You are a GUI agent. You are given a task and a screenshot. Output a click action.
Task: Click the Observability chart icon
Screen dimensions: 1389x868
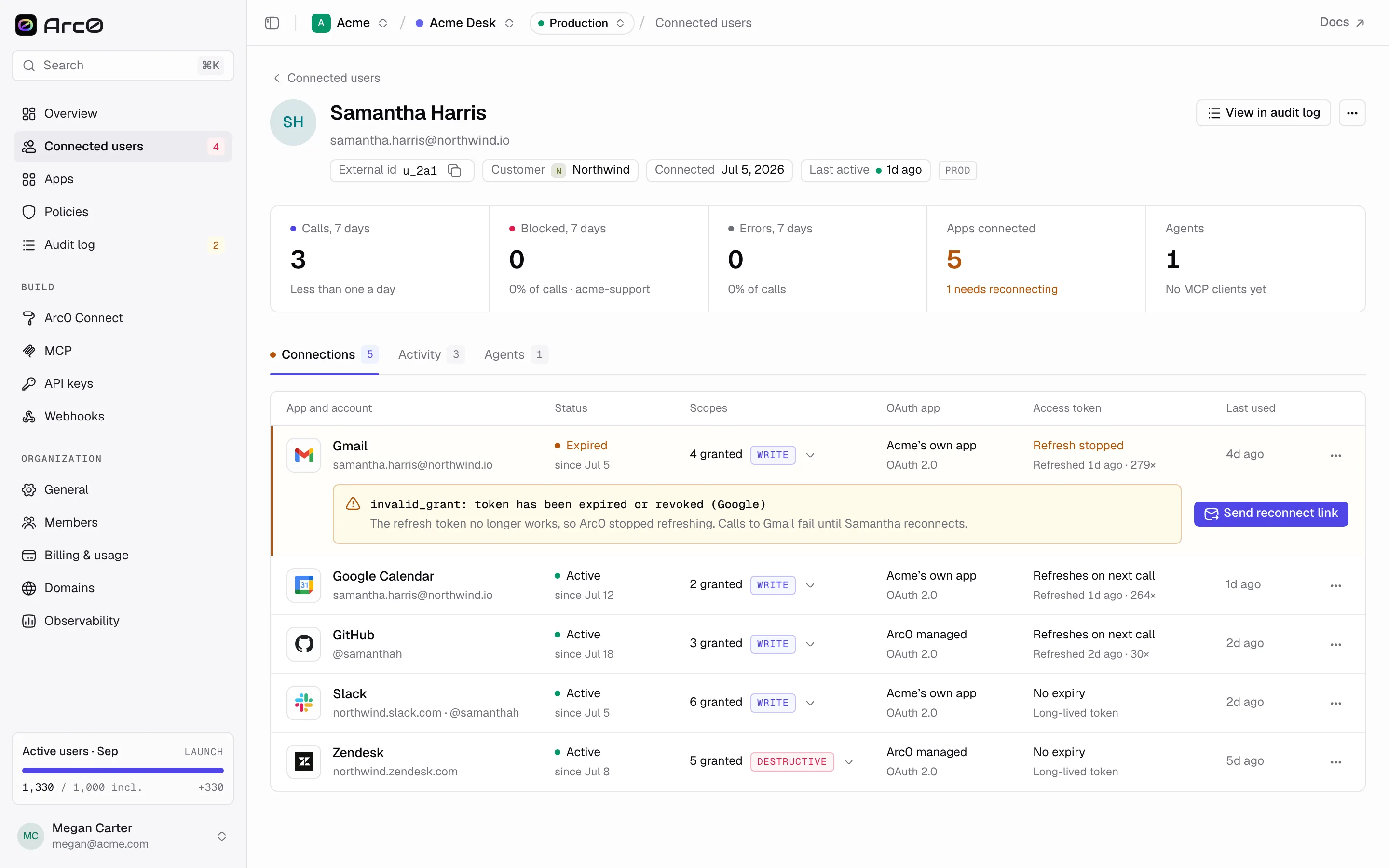pos(29,621)
